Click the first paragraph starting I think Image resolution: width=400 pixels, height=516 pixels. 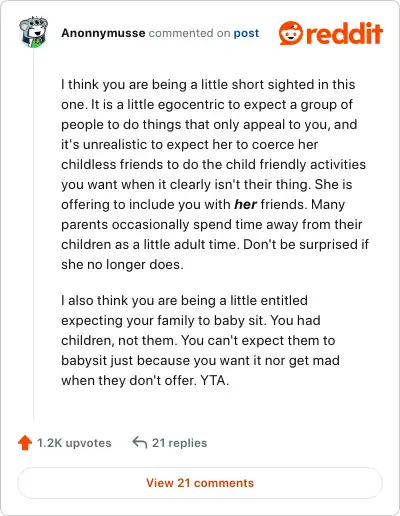215,174
